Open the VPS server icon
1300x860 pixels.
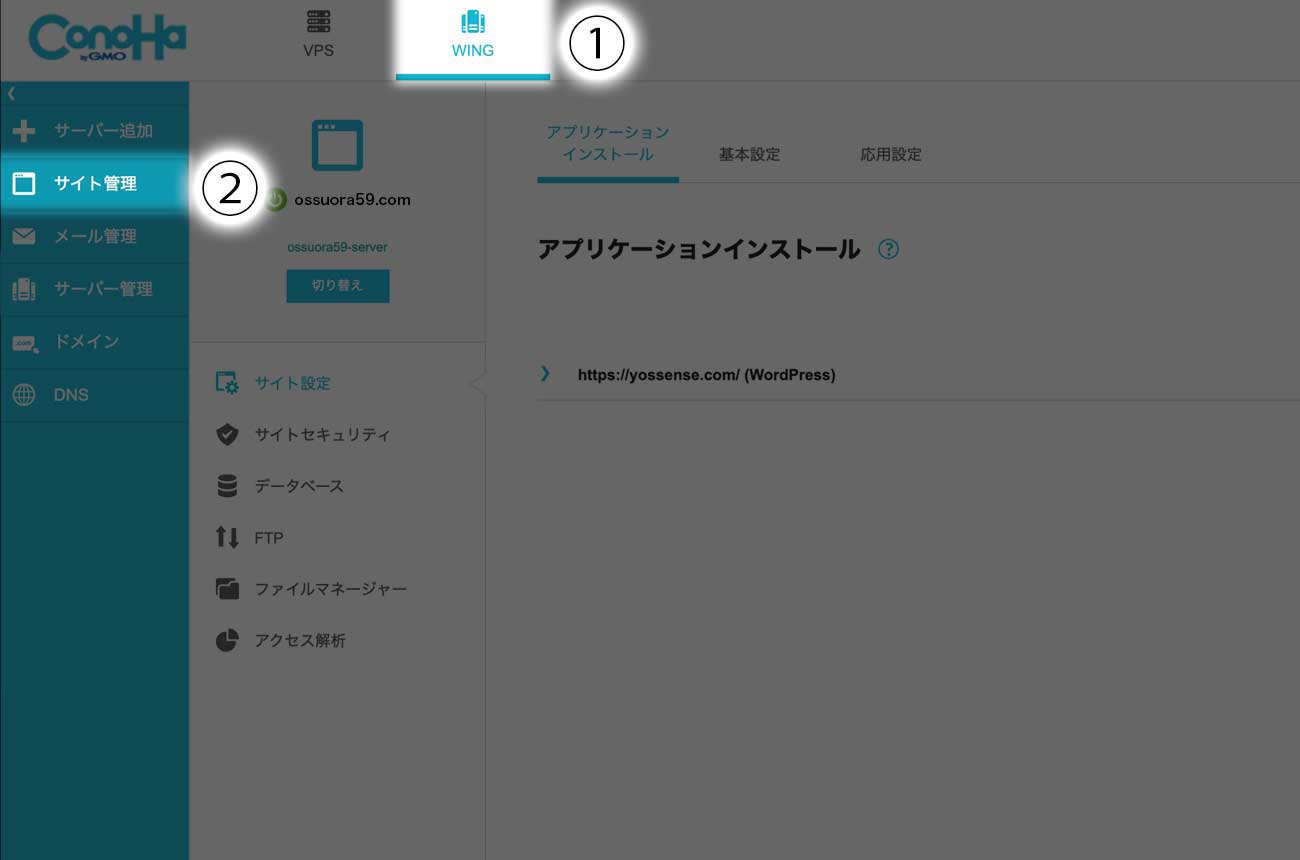[x=318, y=21]
